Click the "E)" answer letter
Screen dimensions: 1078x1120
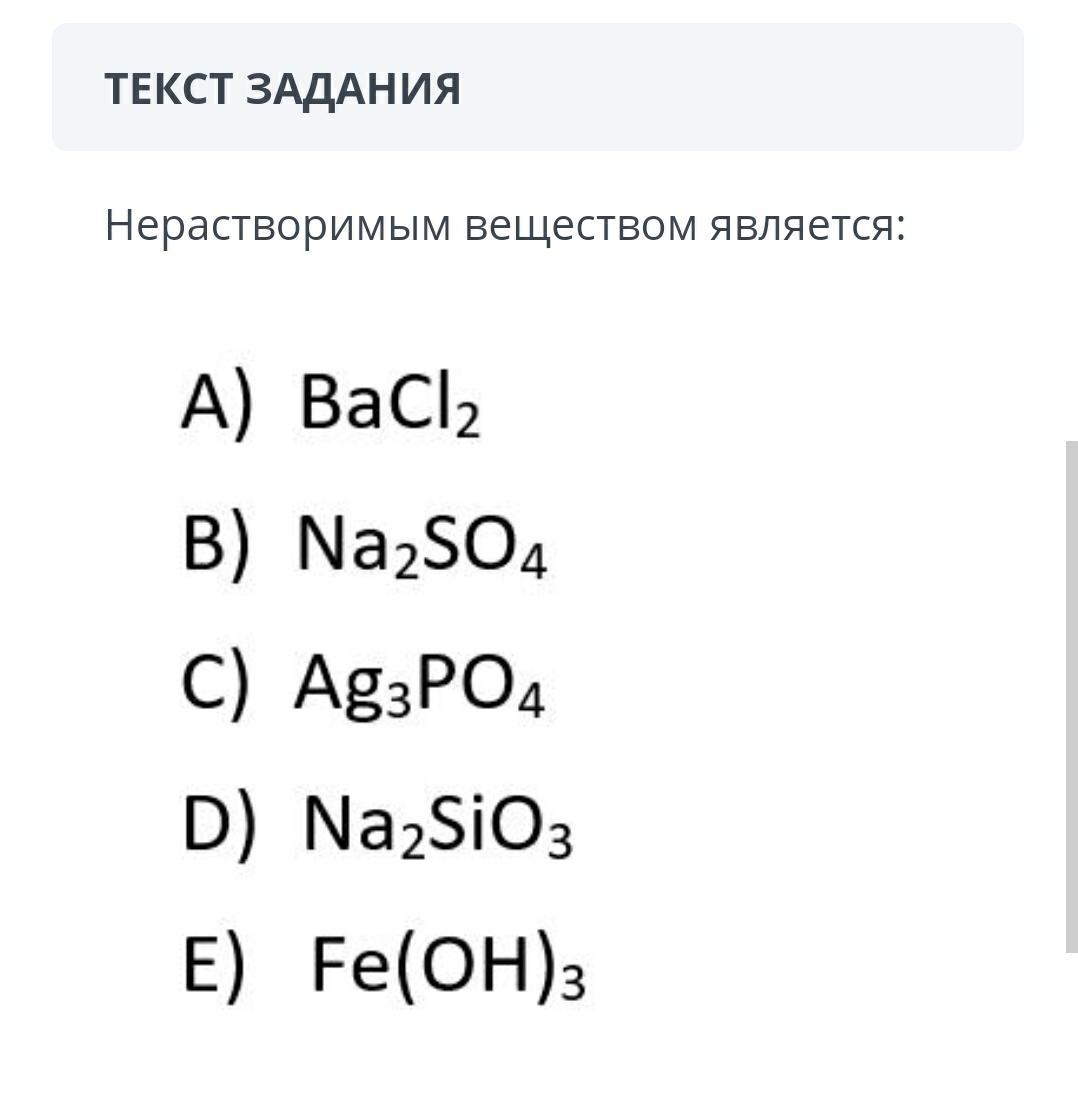[213, 968]
